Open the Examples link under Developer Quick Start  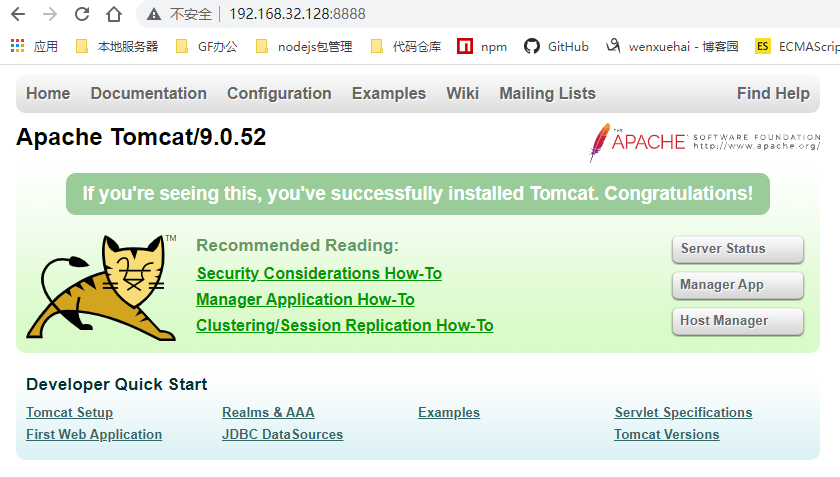(449, 413)
